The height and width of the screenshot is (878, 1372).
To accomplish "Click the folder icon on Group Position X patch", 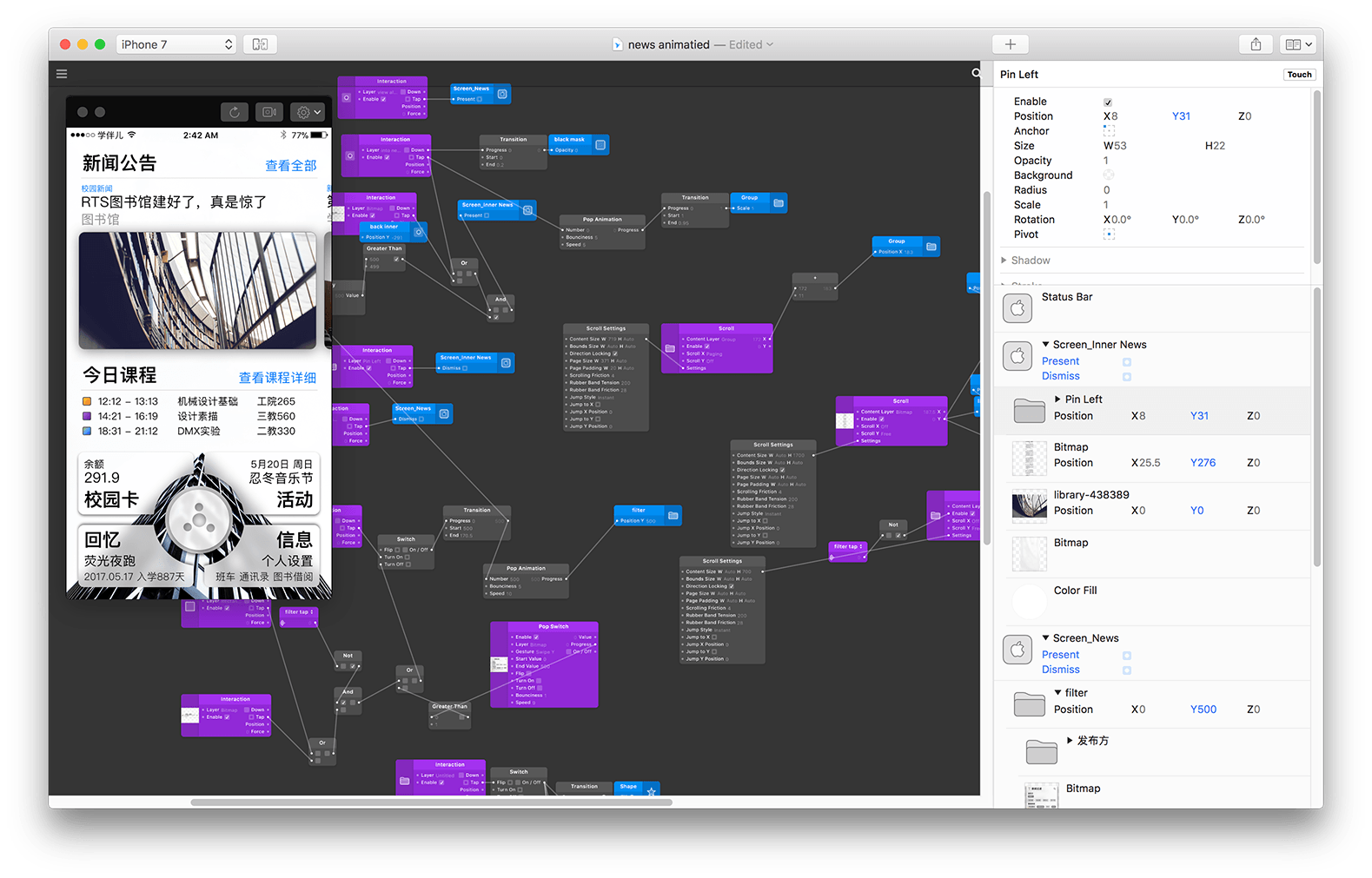I will click(x=931, y=247).
